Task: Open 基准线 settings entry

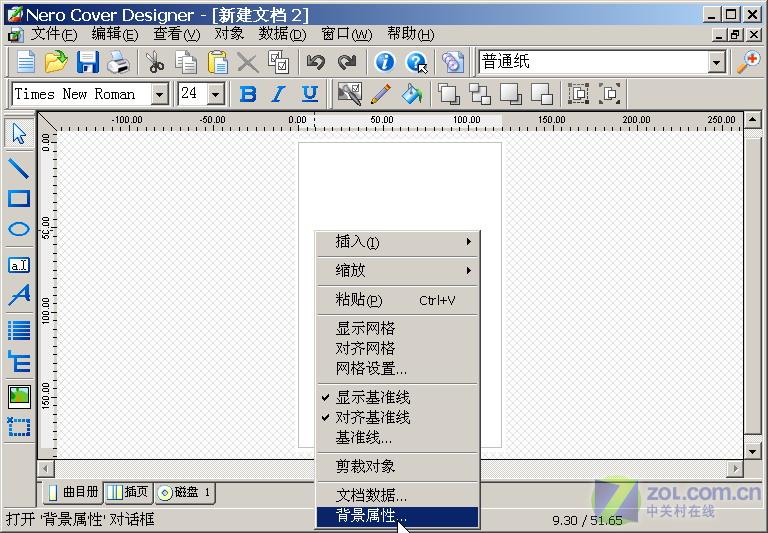Action: (398, 437)
